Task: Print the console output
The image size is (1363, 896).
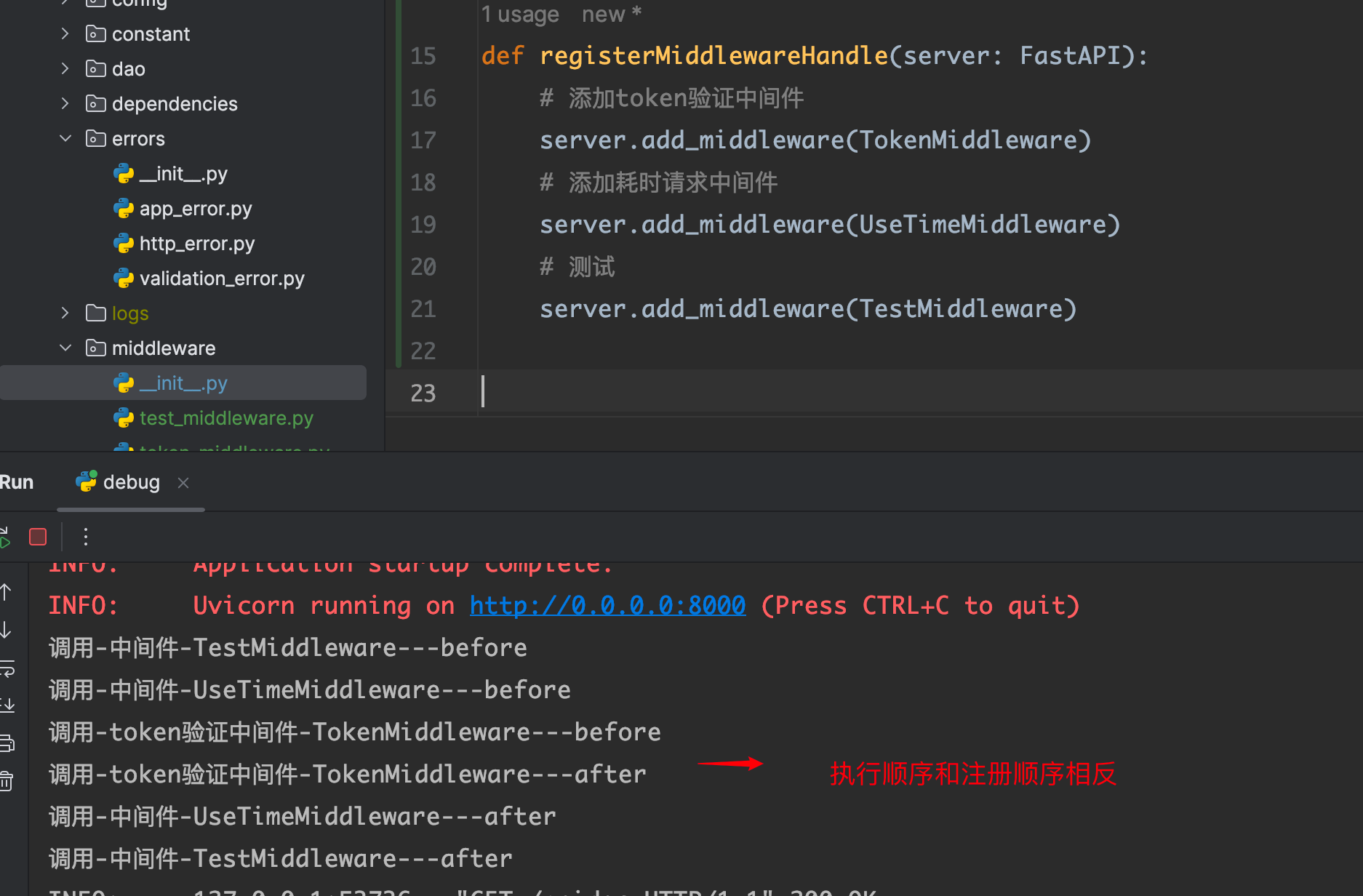Action: pos(7,743)
